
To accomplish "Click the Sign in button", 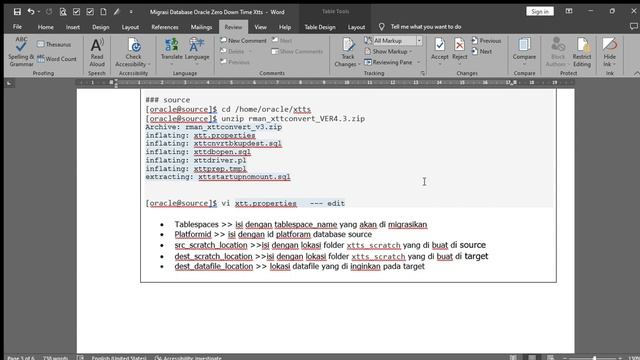I will tap(540, 11).
